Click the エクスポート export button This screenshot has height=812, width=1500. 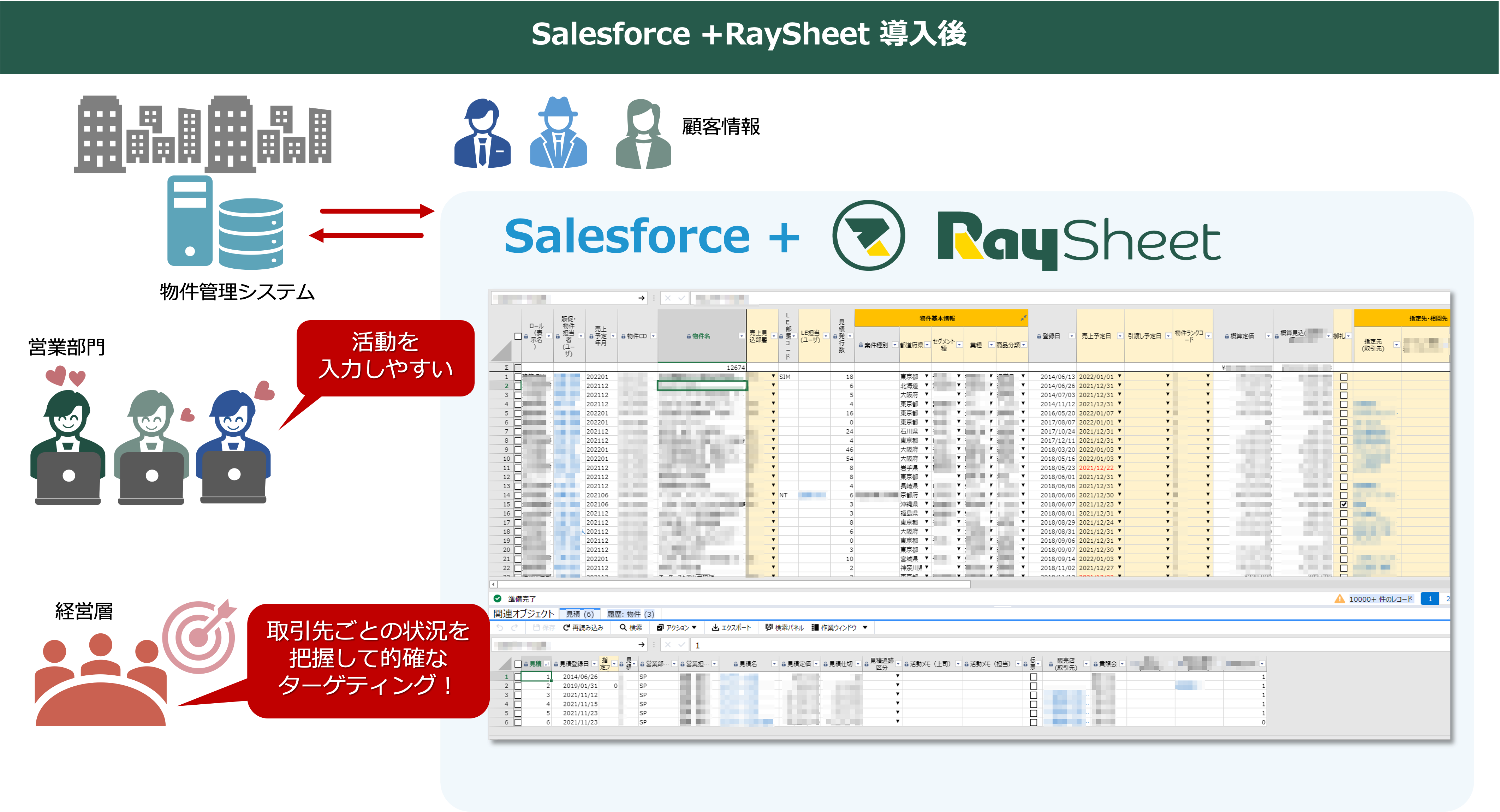pos(731,627)
